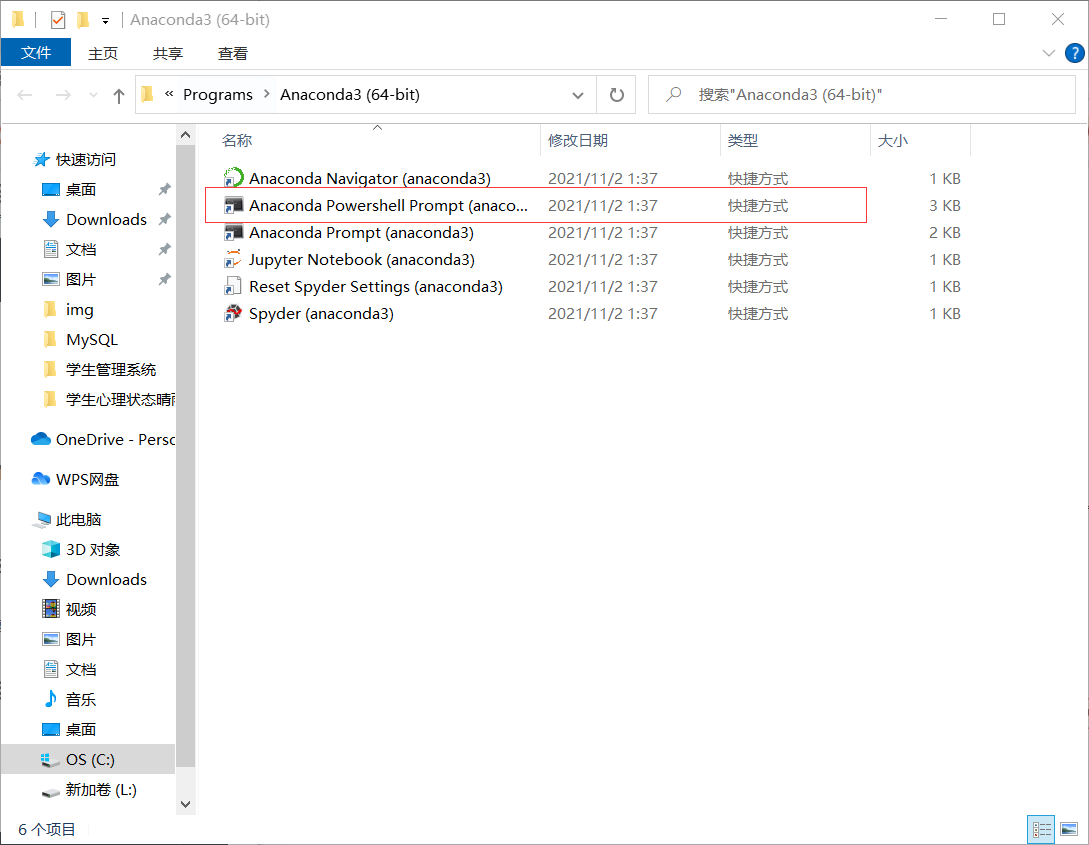Sort by 名称 column header
The height and width of the screenshot is (845, 1089).
tap(237, 140)
